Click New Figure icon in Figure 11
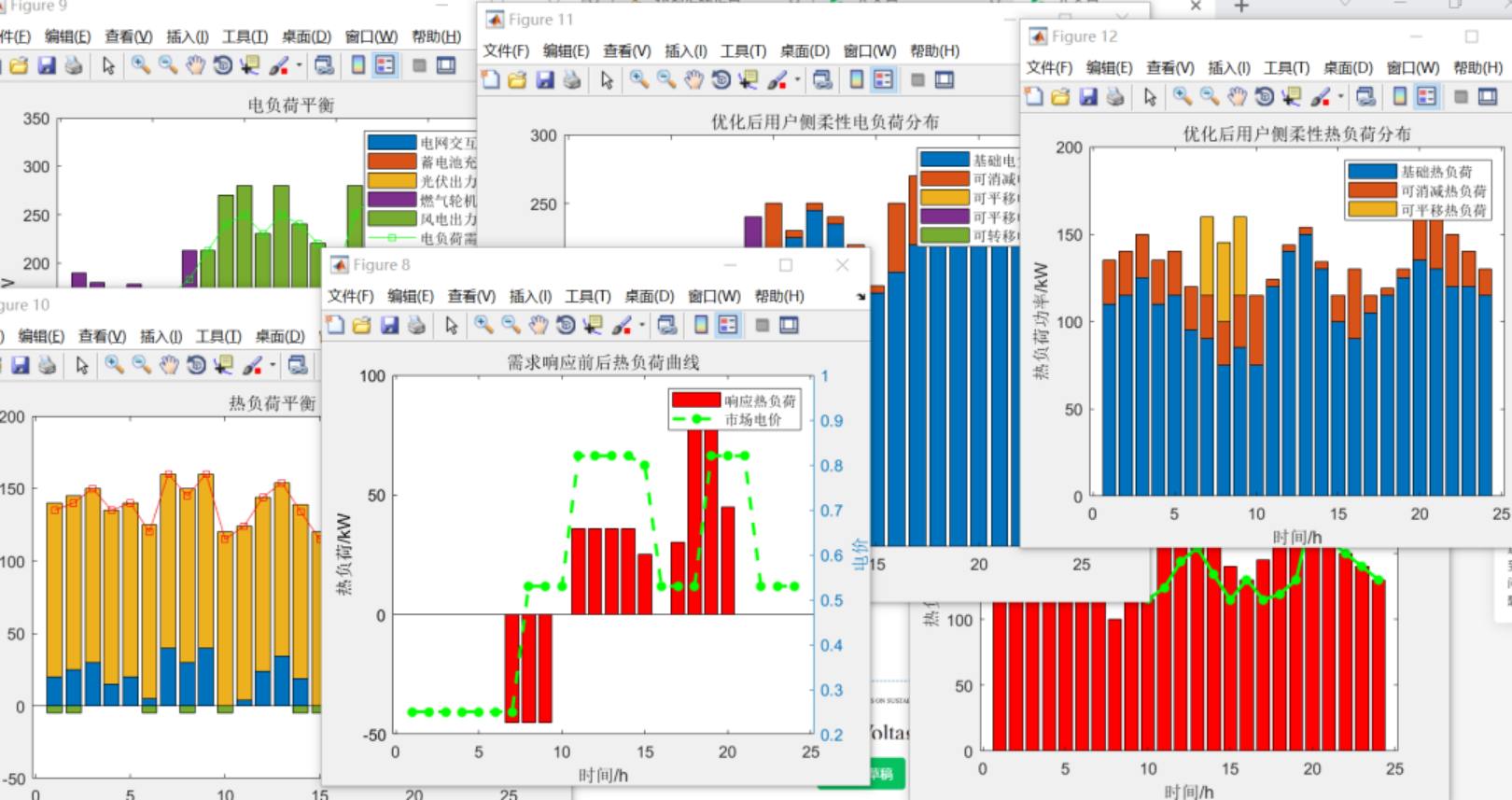1512x800 pixels. (490, 80)
